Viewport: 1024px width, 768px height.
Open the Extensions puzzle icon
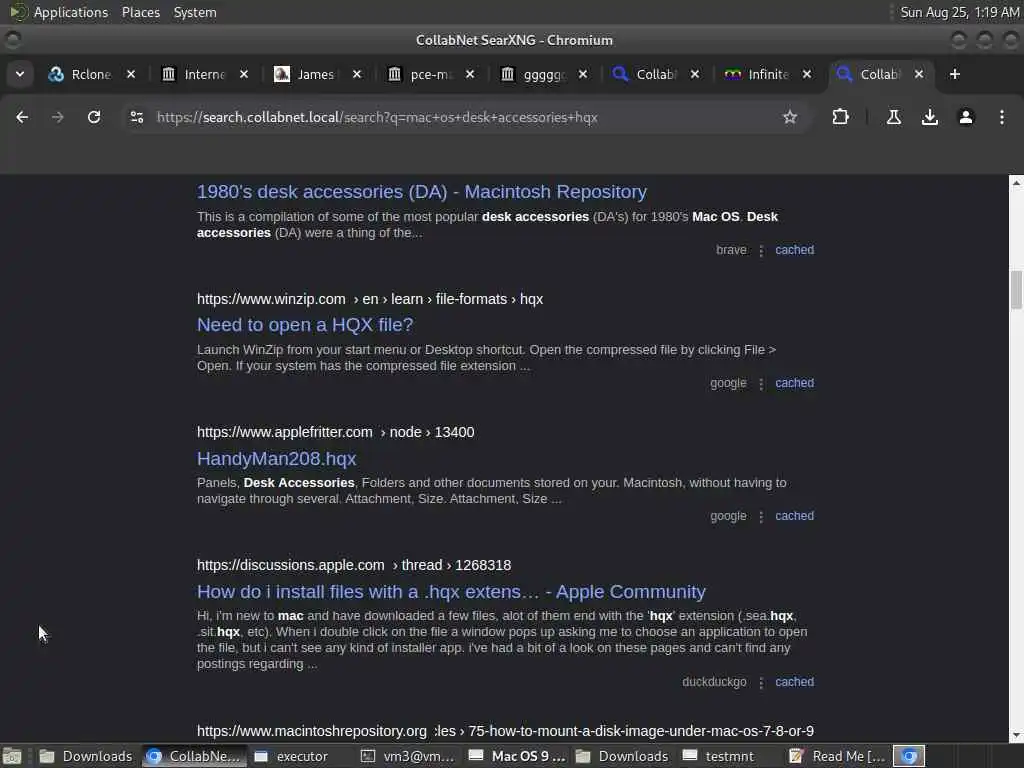point(840,117)
